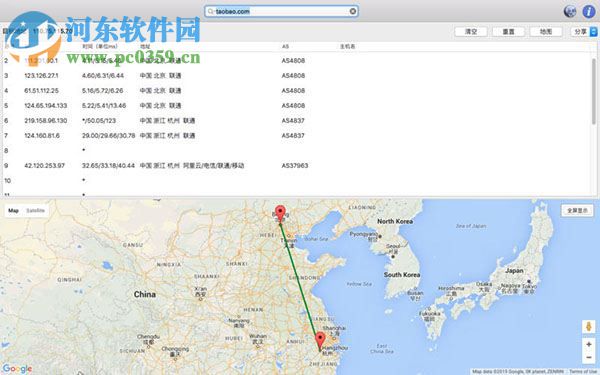The image size is (600, 375).
Task: Click the Tokyo label on the map
Action: [529, 286]
